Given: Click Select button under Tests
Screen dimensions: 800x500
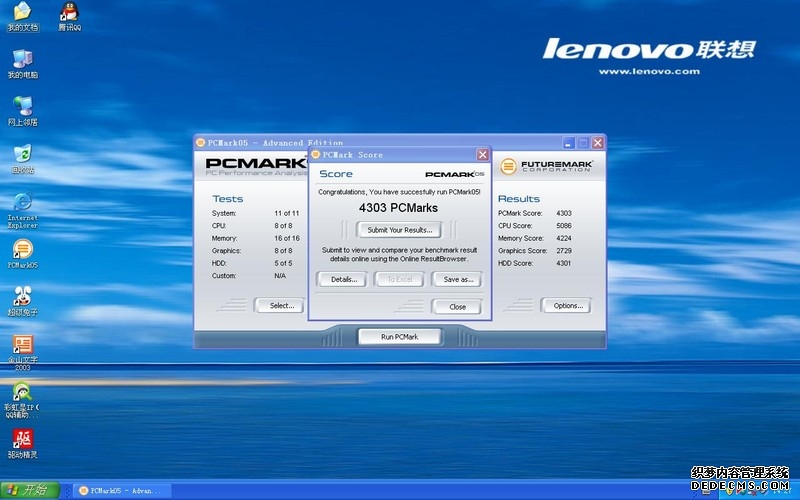Looking at the screenshot, I should click(282, 306).
